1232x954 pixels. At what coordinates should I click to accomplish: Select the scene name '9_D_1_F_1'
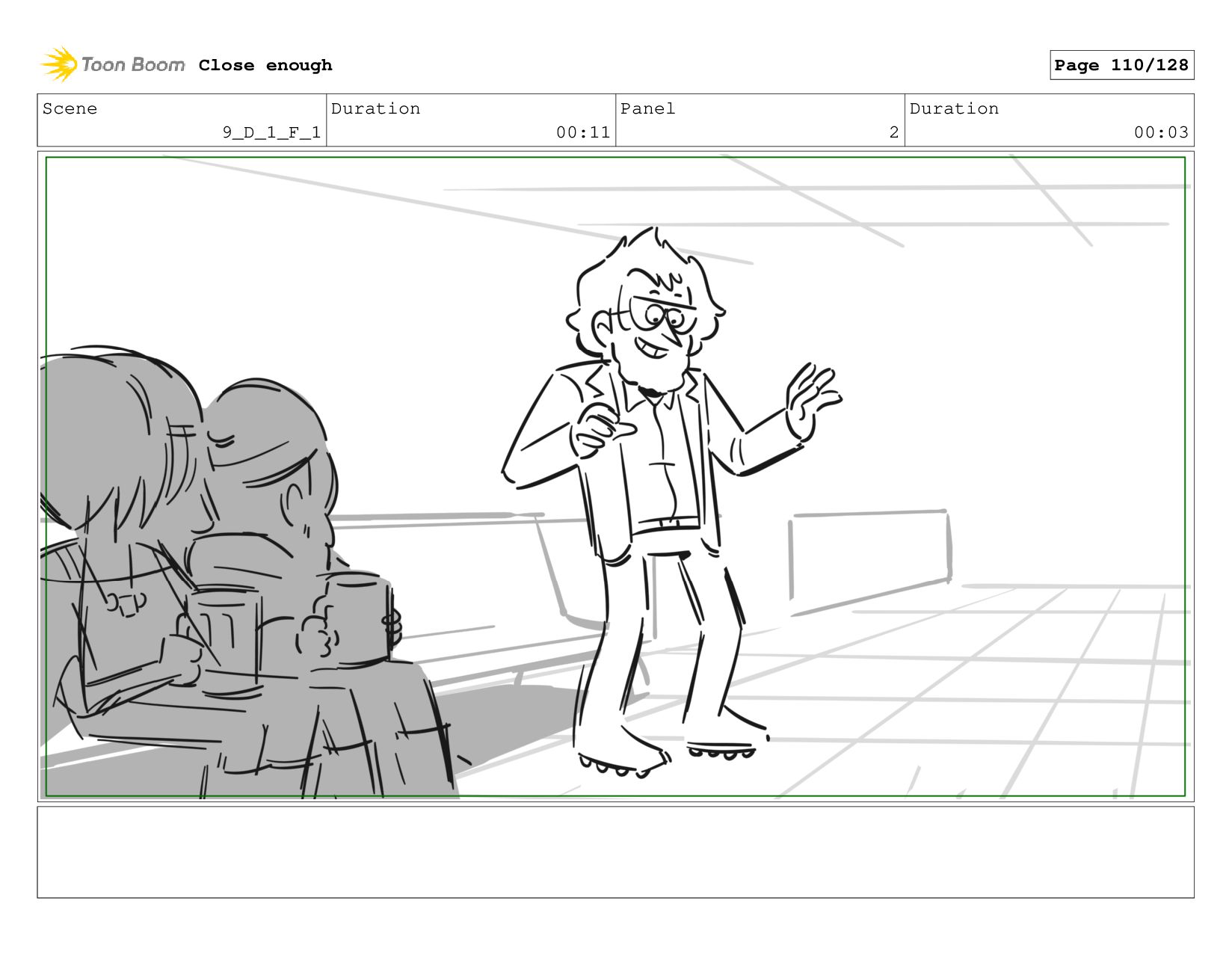click(x=271, y=132)
